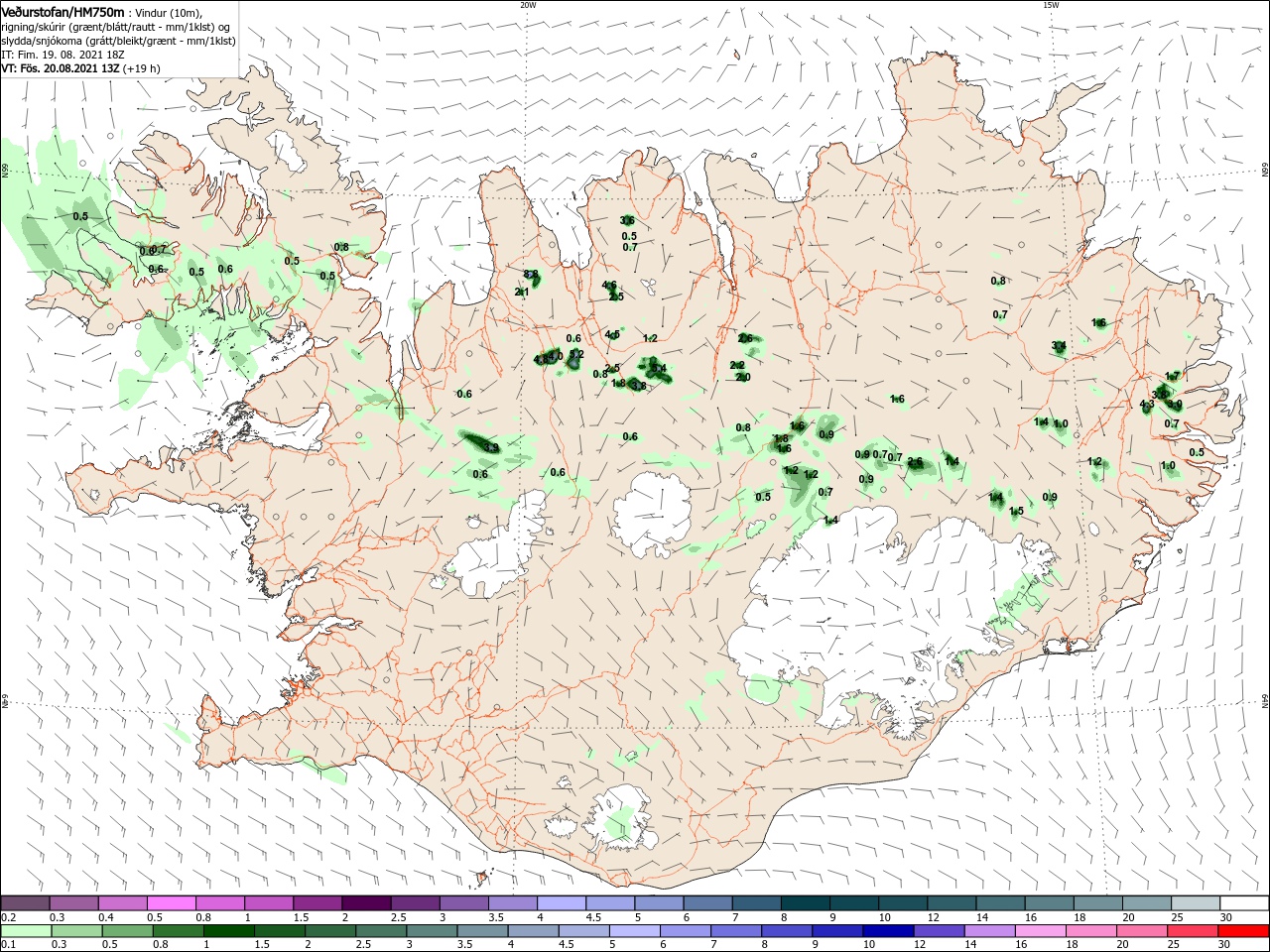Pick the grey-green swatch starting at 3 in the rain legend

pos(432,931)
